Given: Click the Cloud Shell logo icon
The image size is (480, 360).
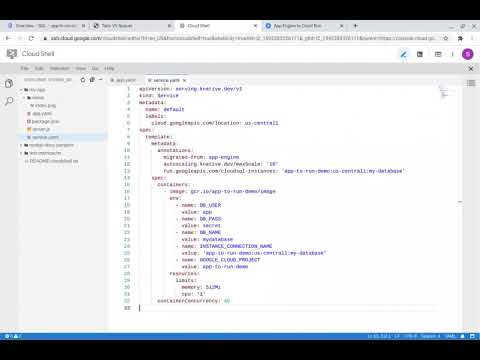Looking at the screenshot, I should [12, 54].
